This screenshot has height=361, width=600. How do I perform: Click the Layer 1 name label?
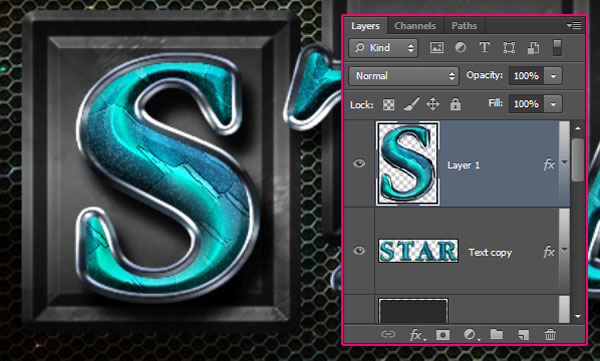(x=463, y=165)
